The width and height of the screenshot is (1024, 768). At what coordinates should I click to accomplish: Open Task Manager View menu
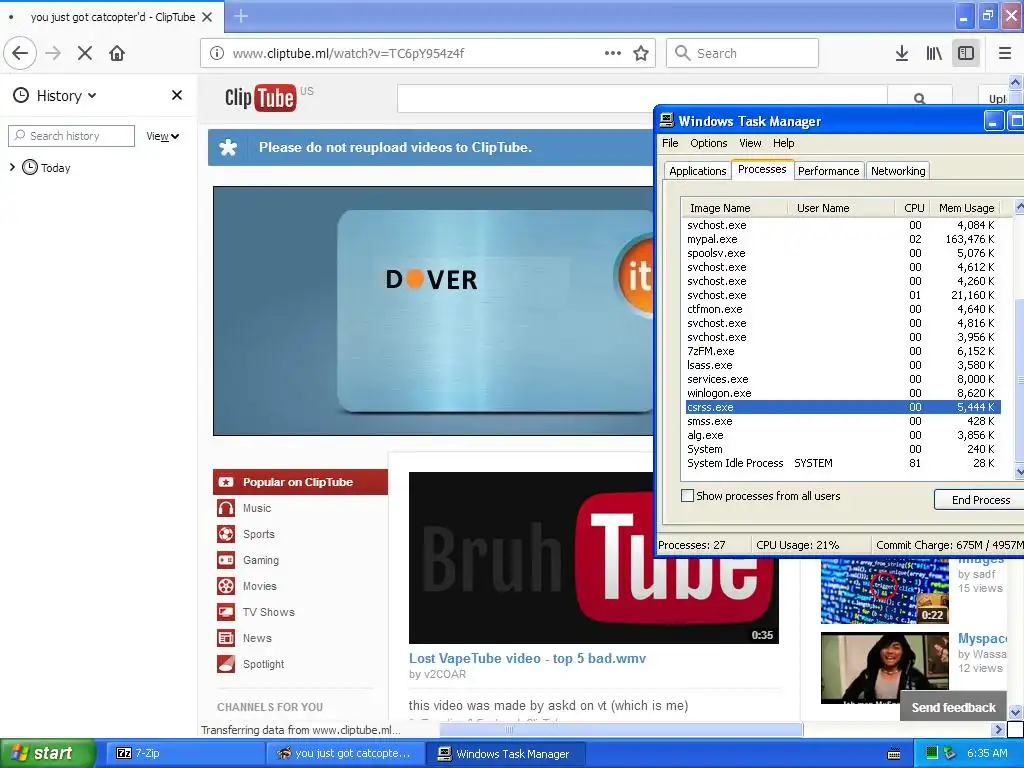pyautogui.click(x=750, y=143)
